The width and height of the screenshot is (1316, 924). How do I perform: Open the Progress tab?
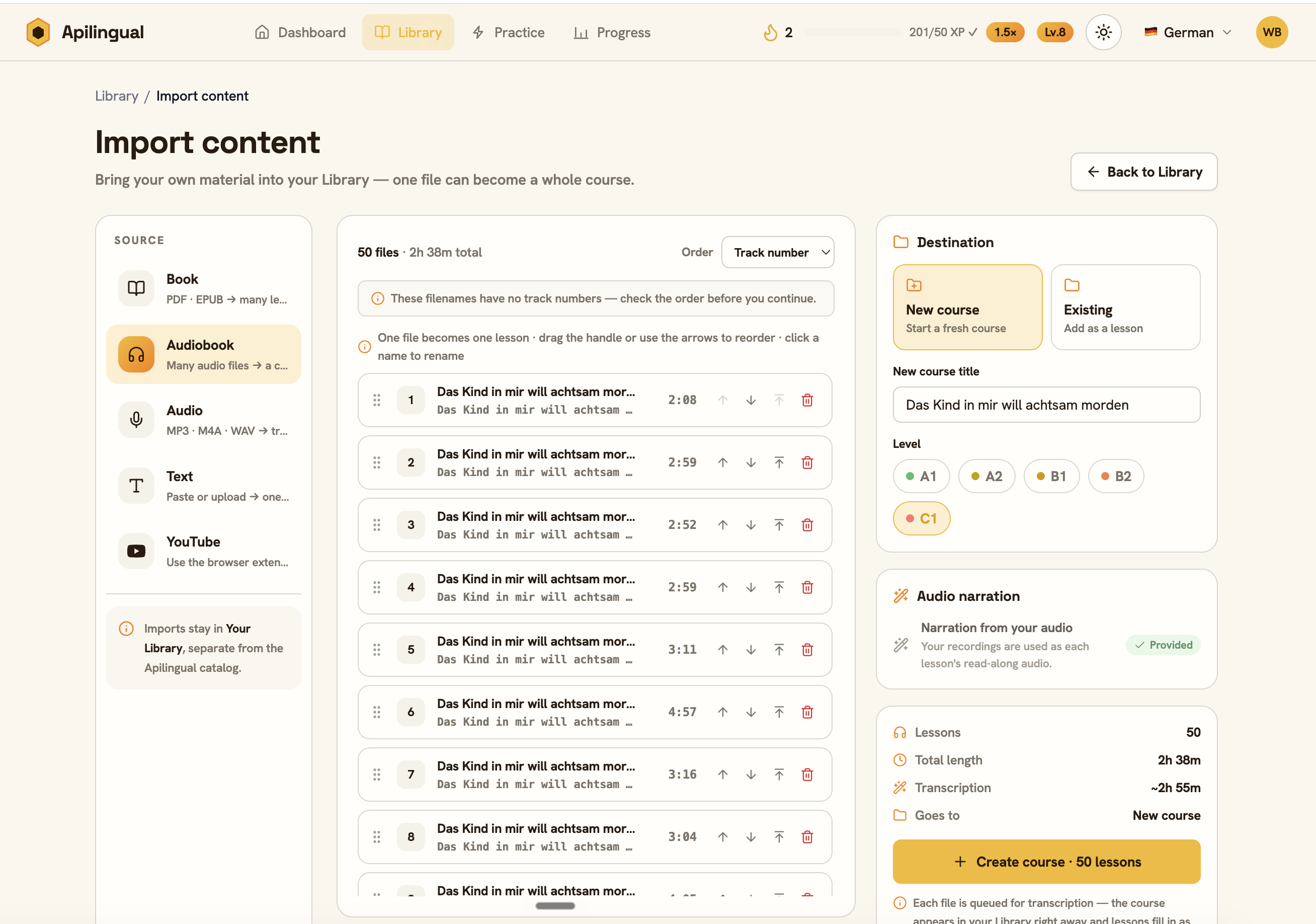(612, 32)
